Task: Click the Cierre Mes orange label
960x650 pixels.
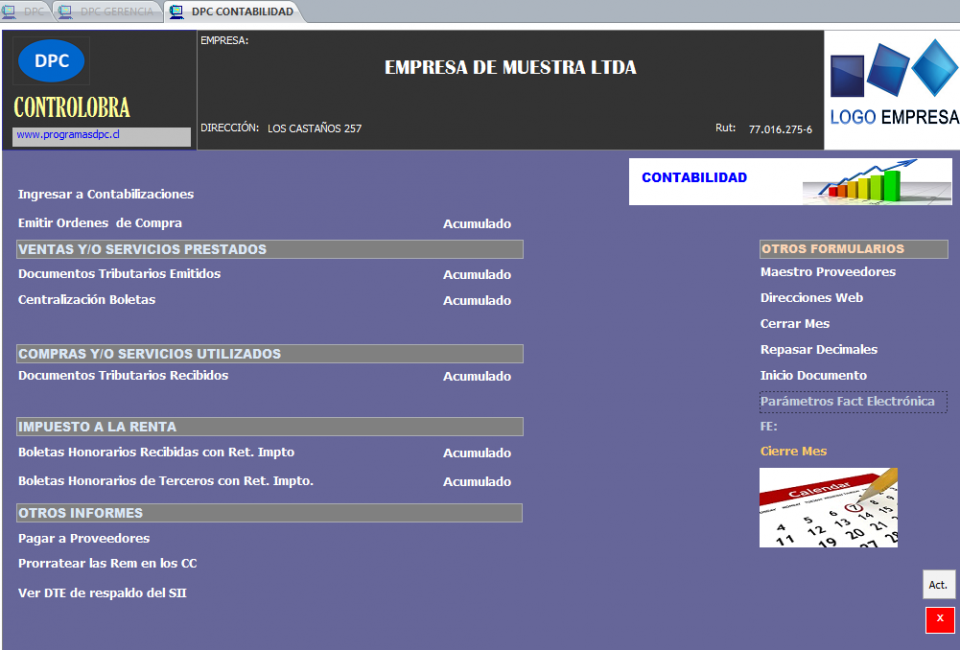Action: pyautogui.click(x=793, y=451)
